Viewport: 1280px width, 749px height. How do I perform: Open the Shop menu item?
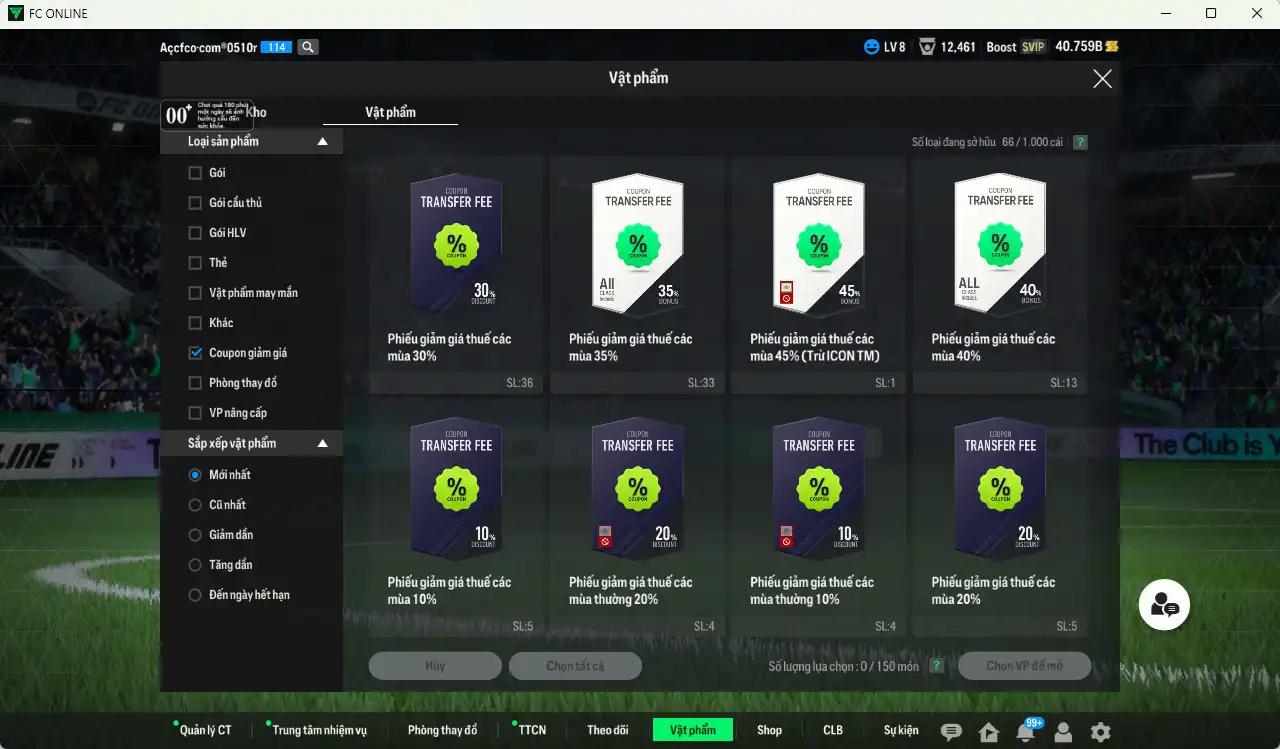[x=769, y=730]
